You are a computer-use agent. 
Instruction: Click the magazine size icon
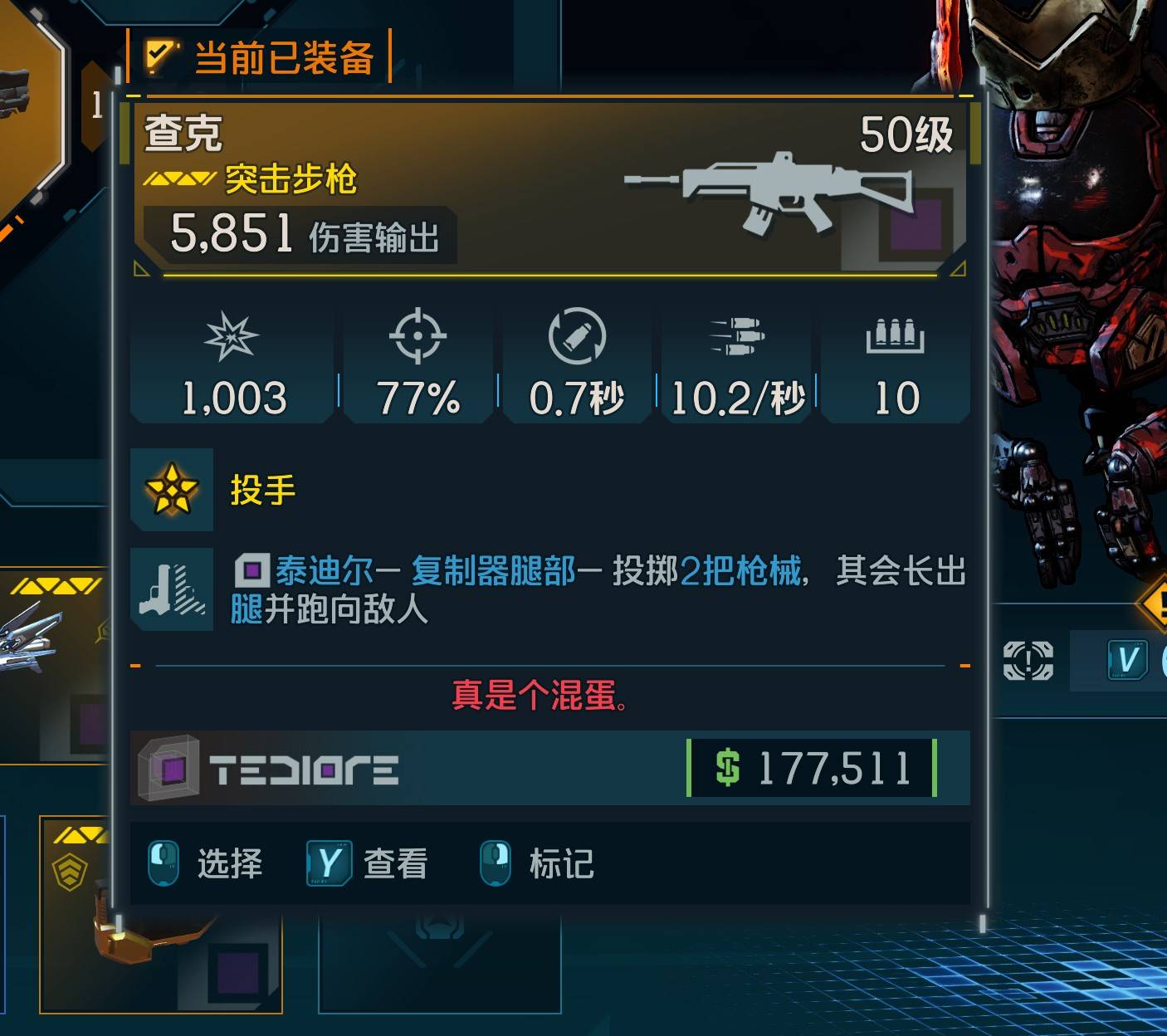click(x=895, y=335)
